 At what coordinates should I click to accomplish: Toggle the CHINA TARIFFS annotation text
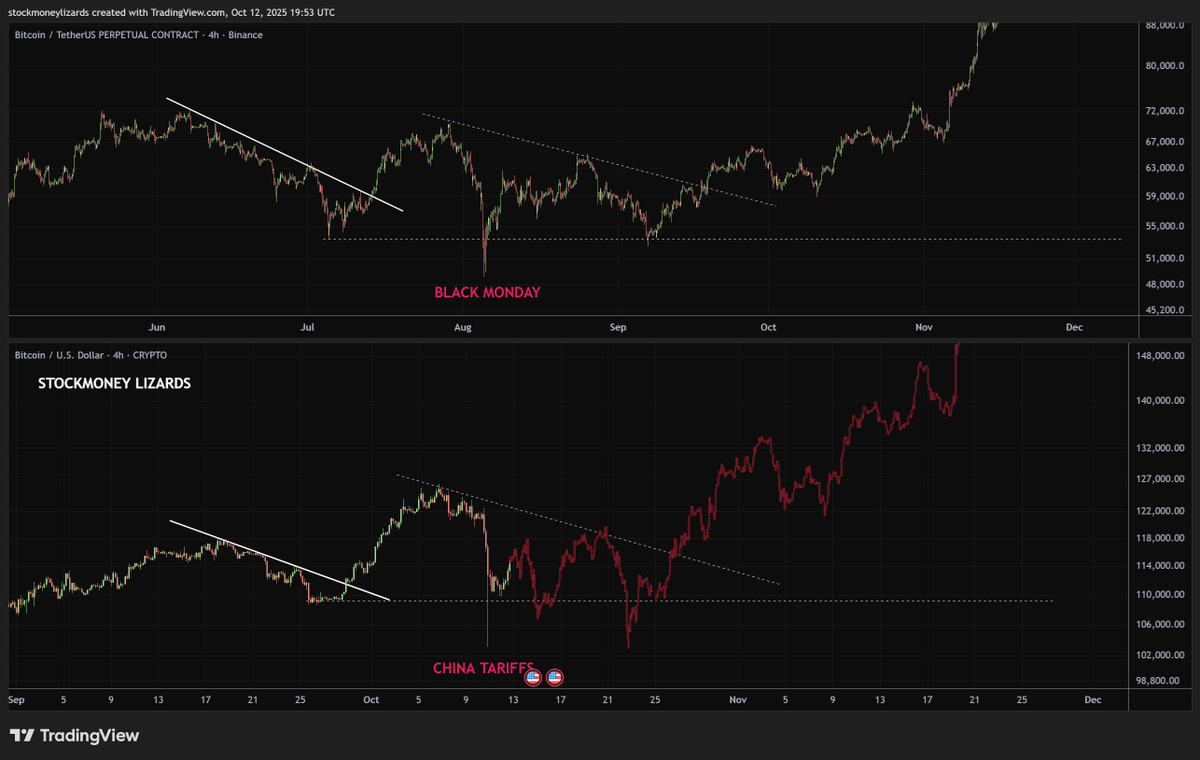[x=484, y=666]
